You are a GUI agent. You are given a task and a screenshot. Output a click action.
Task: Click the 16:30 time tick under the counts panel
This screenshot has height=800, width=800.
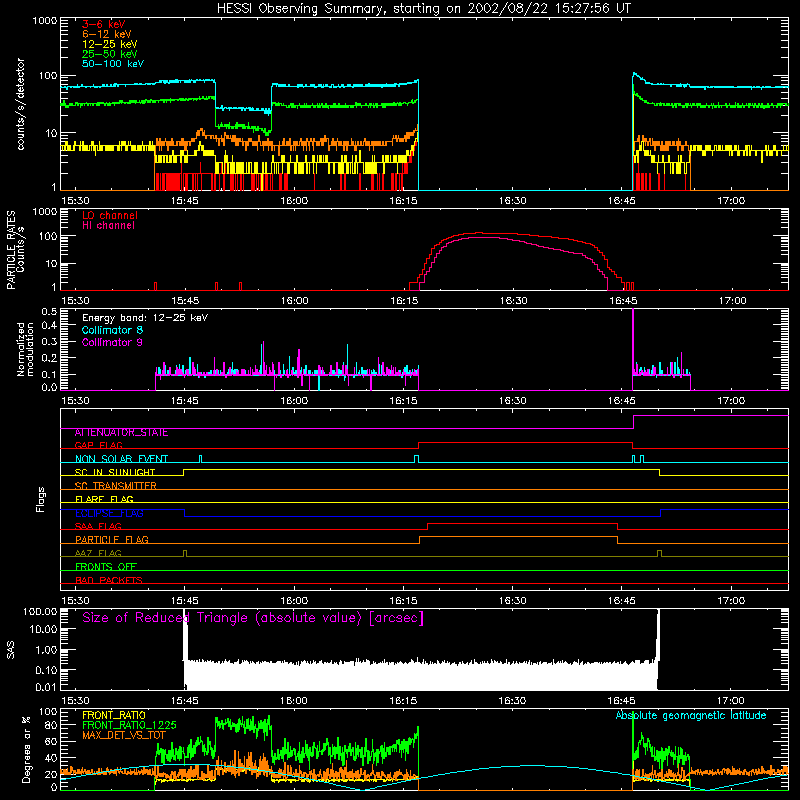[512, 201]
